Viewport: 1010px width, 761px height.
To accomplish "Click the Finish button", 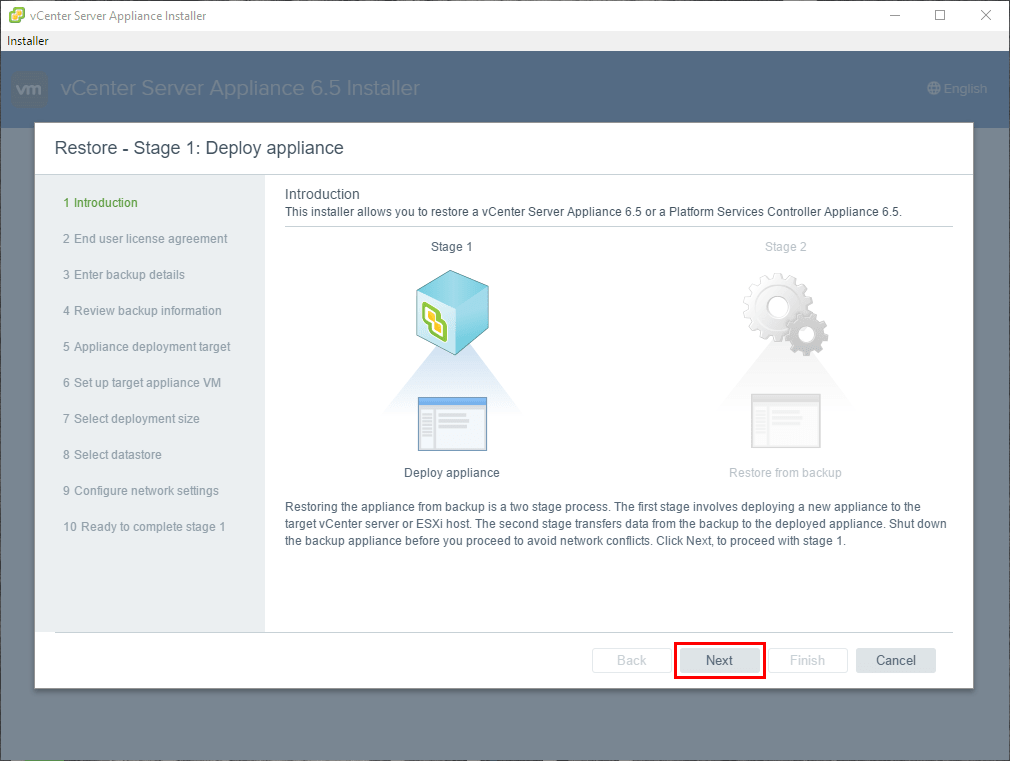I will pyautogui.click(x=808, y=660).
